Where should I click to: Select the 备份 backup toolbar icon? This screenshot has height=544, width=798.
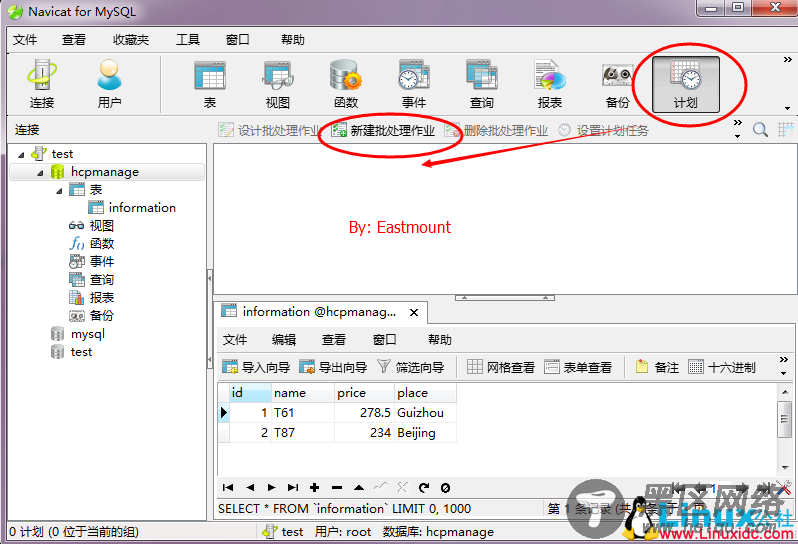click(617, 84)
